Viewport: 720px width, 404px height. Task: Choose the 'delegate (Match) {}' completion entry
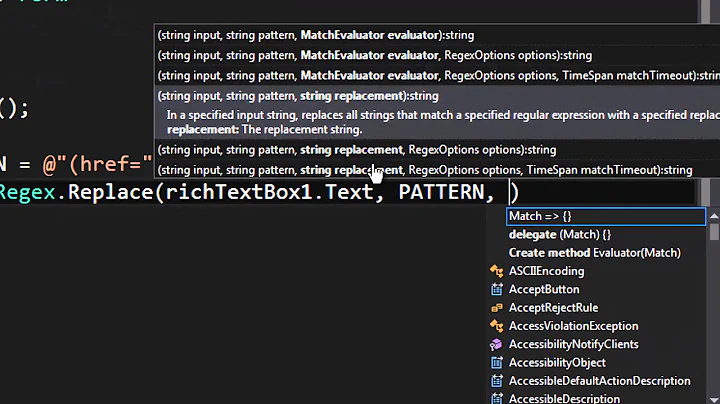click(x=559, y=234)
